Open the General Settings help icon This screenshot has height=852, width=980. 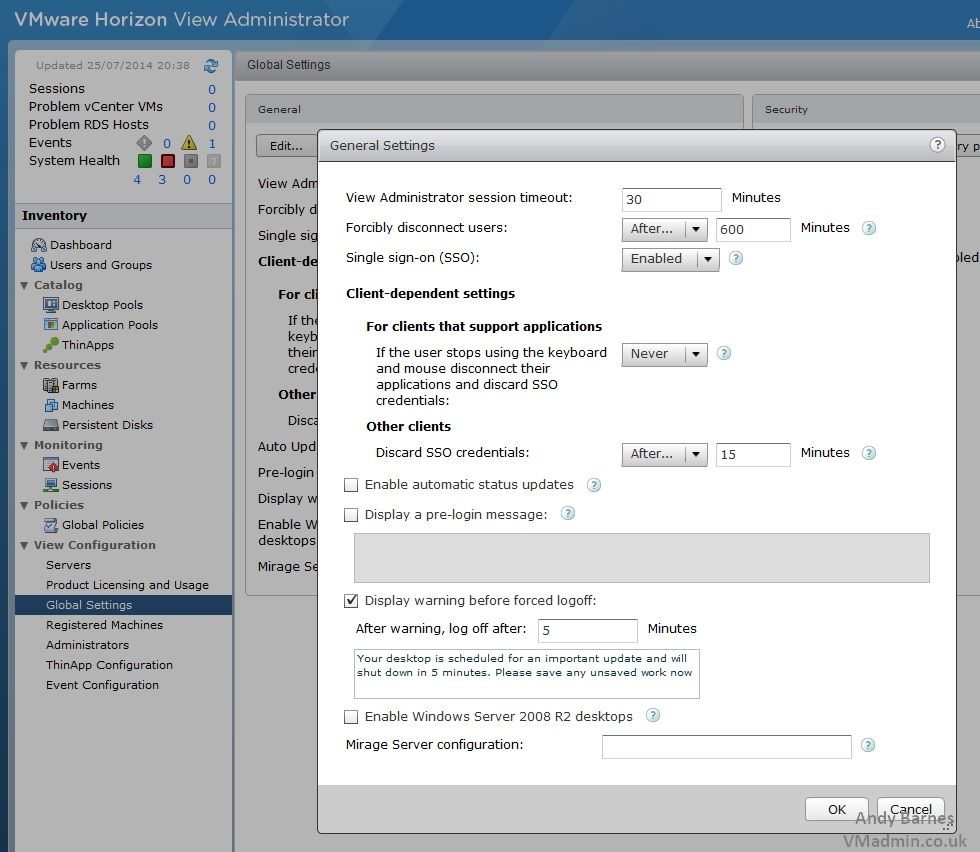coord(937,145)
